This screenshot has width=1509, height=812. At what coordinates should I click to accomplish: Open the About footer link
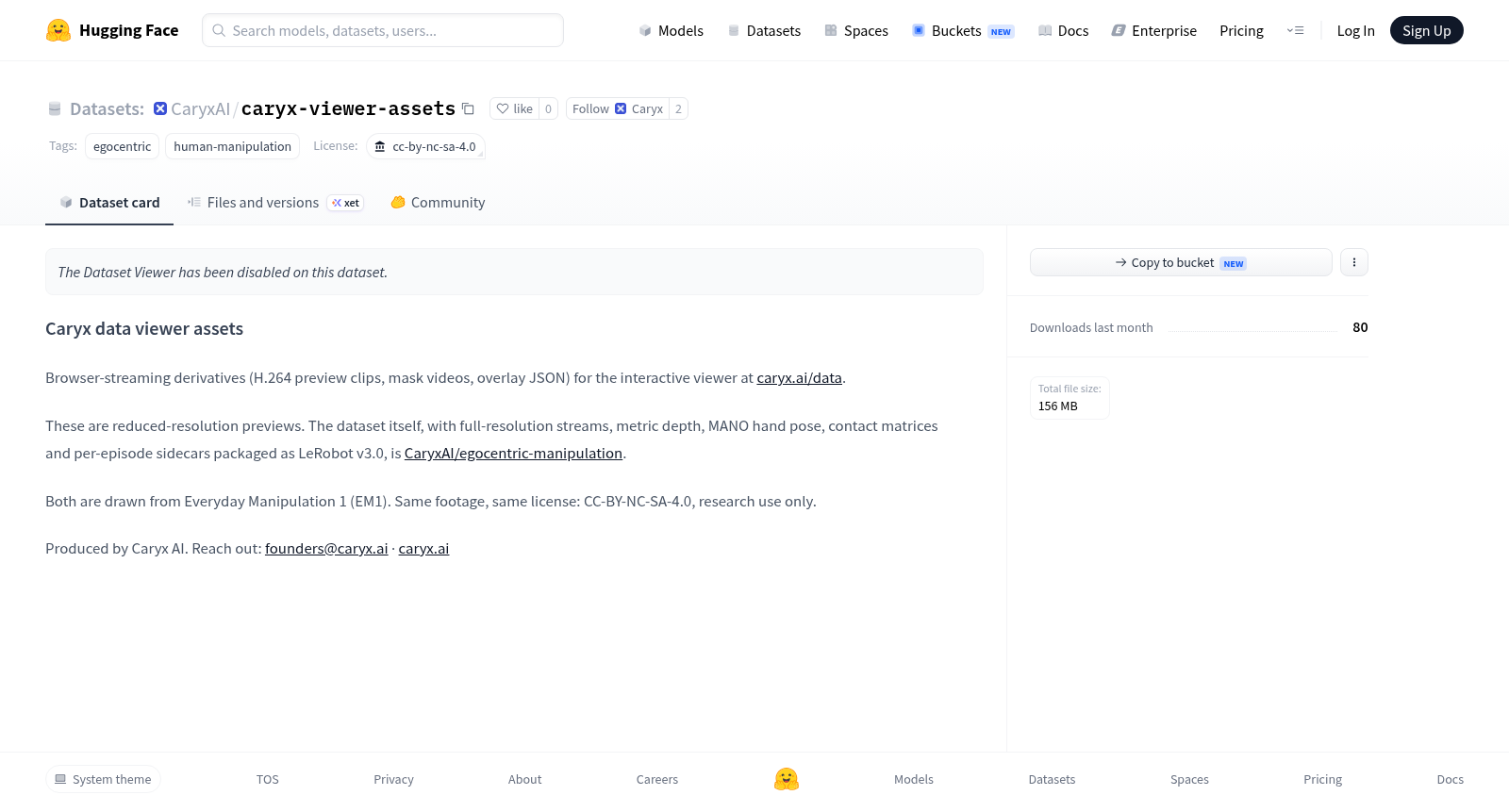point(524,779)
